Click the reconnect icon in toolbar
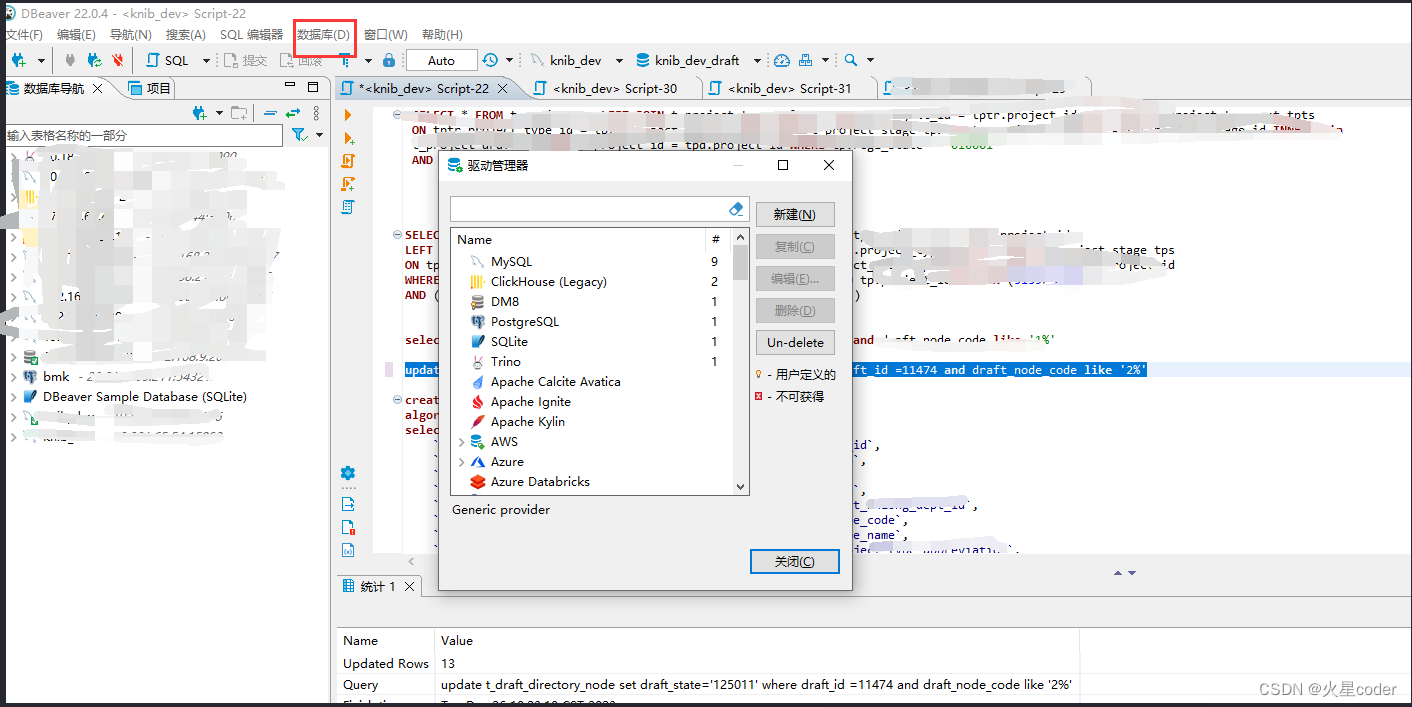This screenshot has width=1412, height=707. point(94,60)
